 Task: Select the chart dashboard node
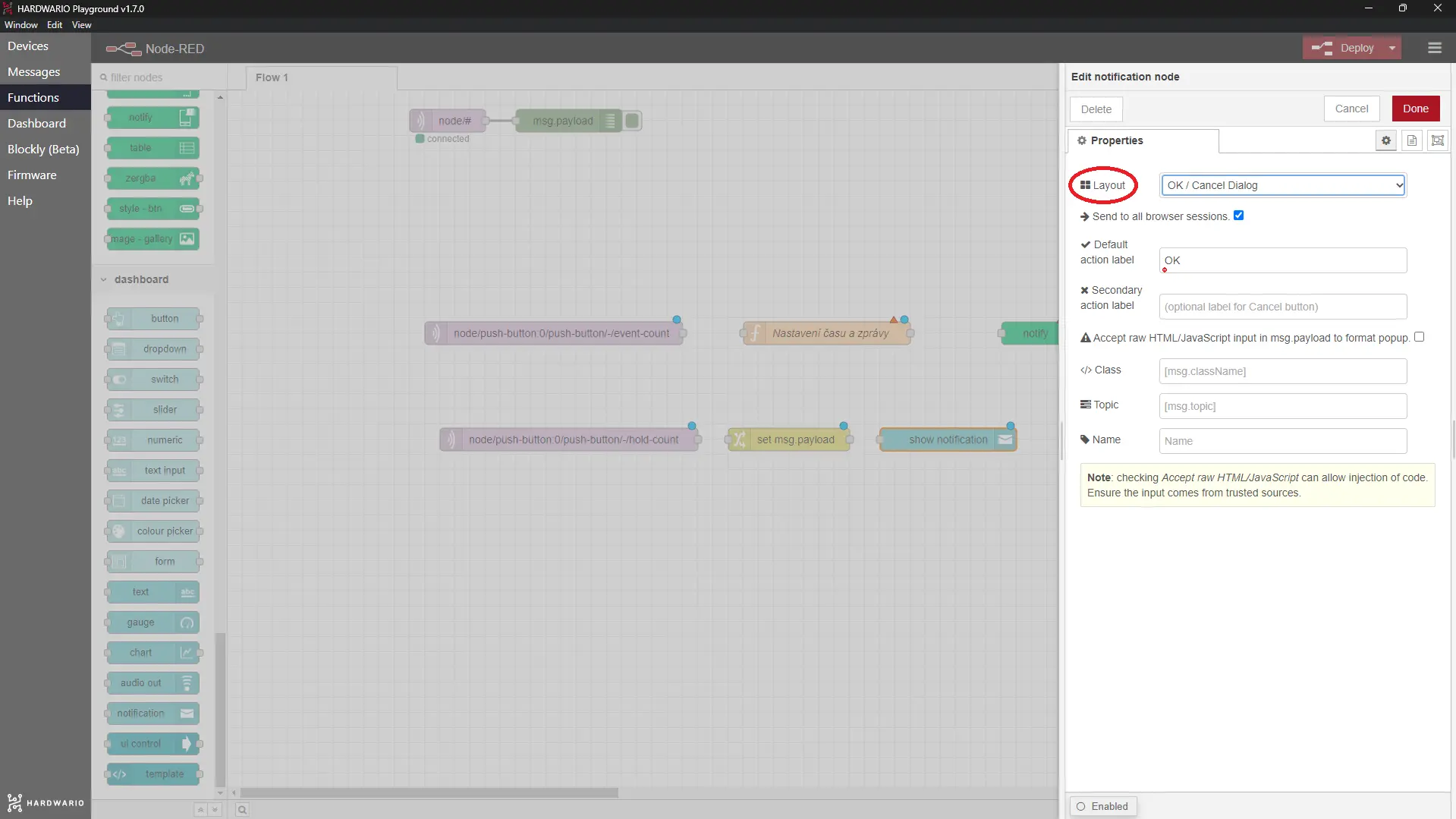coord(153,653)
